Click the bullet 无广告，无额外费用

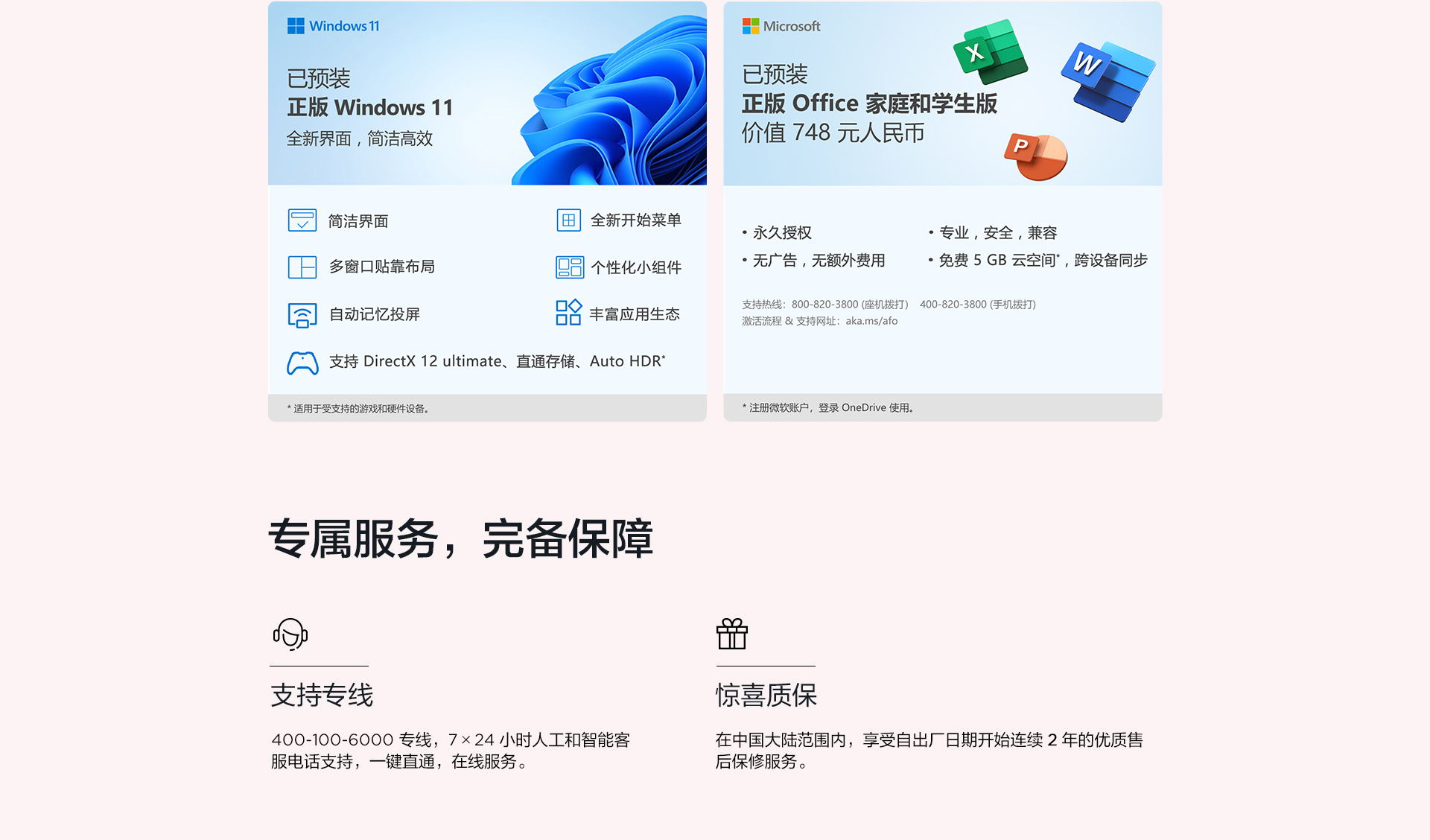(813, 261)
